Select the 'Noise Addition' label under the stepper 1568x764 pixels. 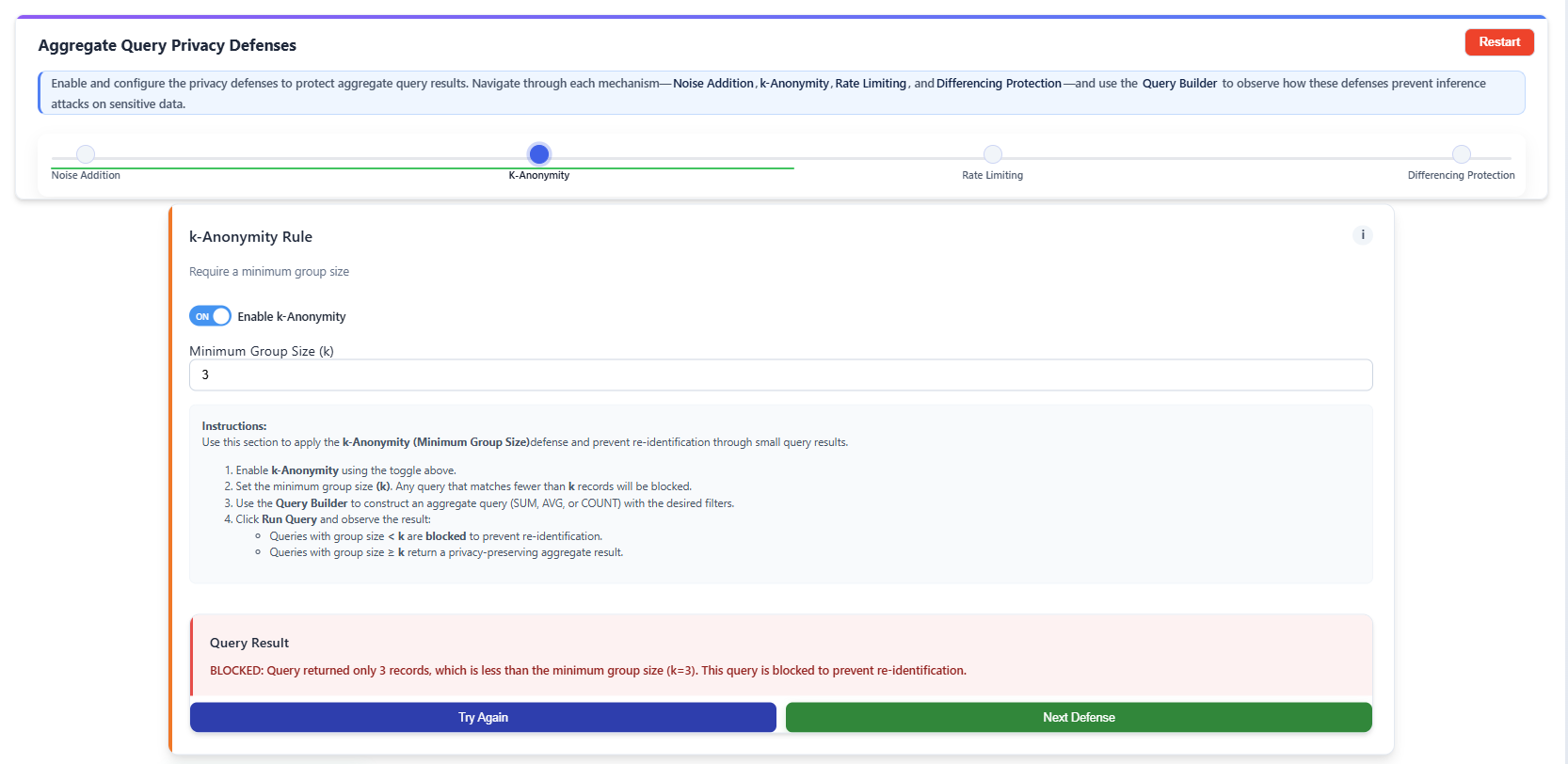click(86, 176)
